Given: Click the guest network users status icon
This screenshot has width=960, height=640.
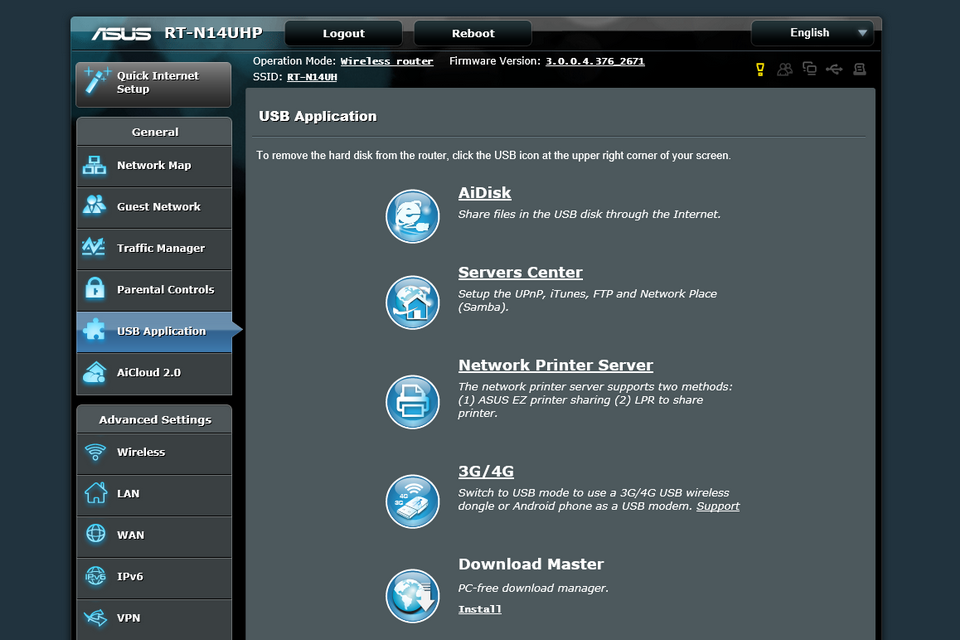Looking at the screenshot, I should 784,69.
